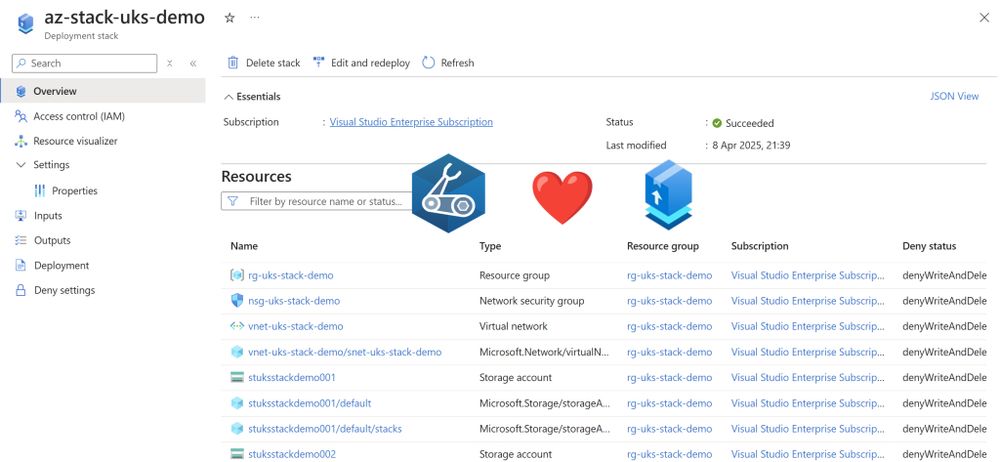Open the JSON View link
The width and height of the screenshot is (1000, 462).
pos(954,96)
